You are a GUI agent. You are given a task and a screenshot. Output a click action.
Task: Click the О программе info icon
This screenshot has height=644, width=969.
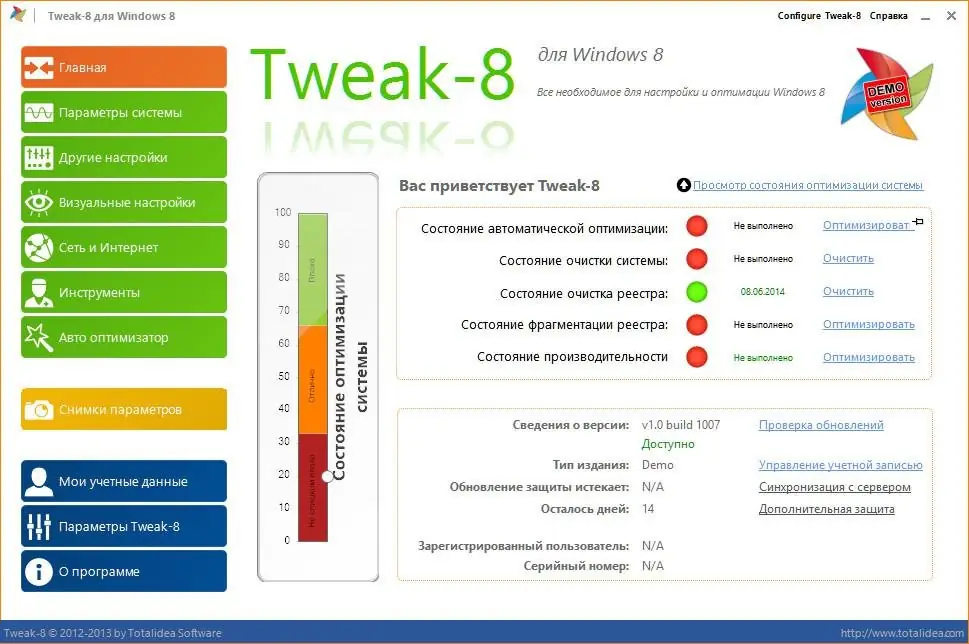click(x=38, y=572)
